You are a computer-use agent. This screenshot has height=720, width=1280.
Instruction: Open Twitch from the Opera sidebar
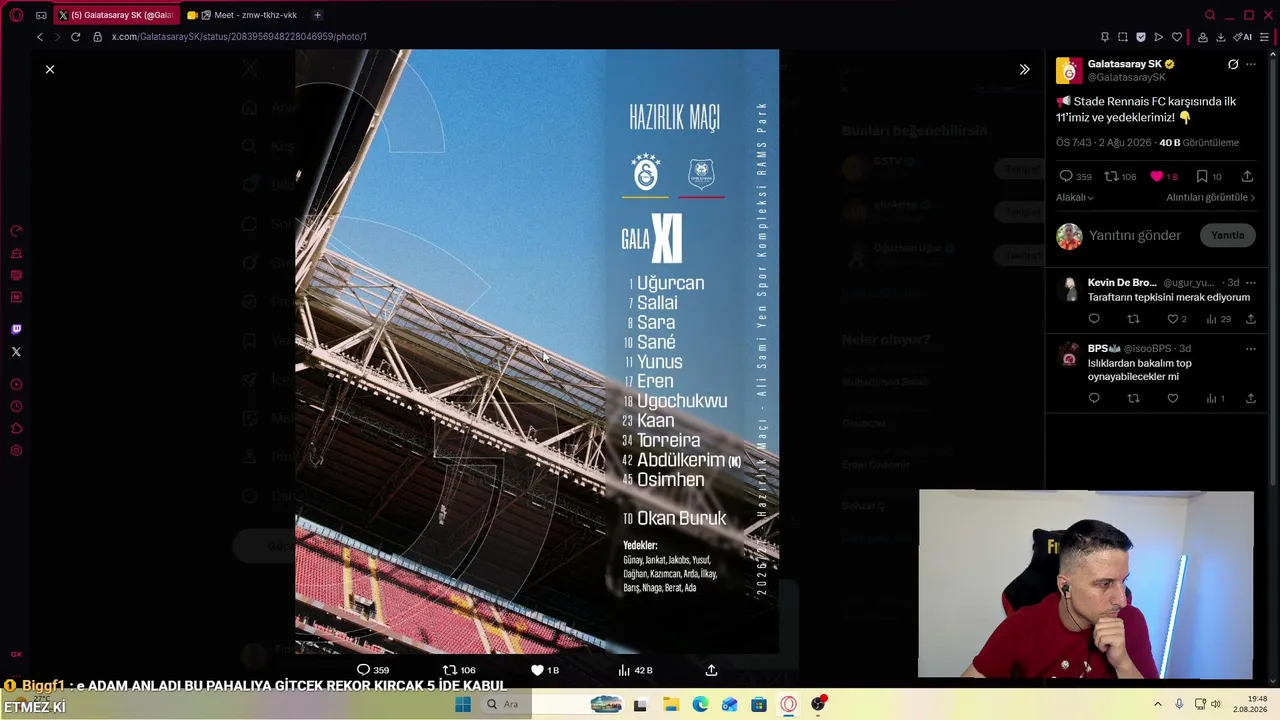pyautogui.click(x=16, y=329)
